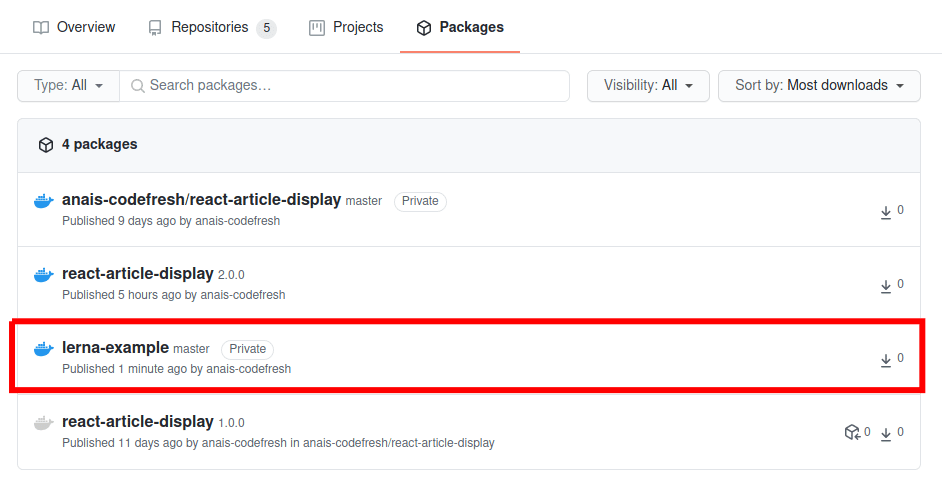
Task: Open the Visibility: All dropdown
Action: [x=648, y=86]
